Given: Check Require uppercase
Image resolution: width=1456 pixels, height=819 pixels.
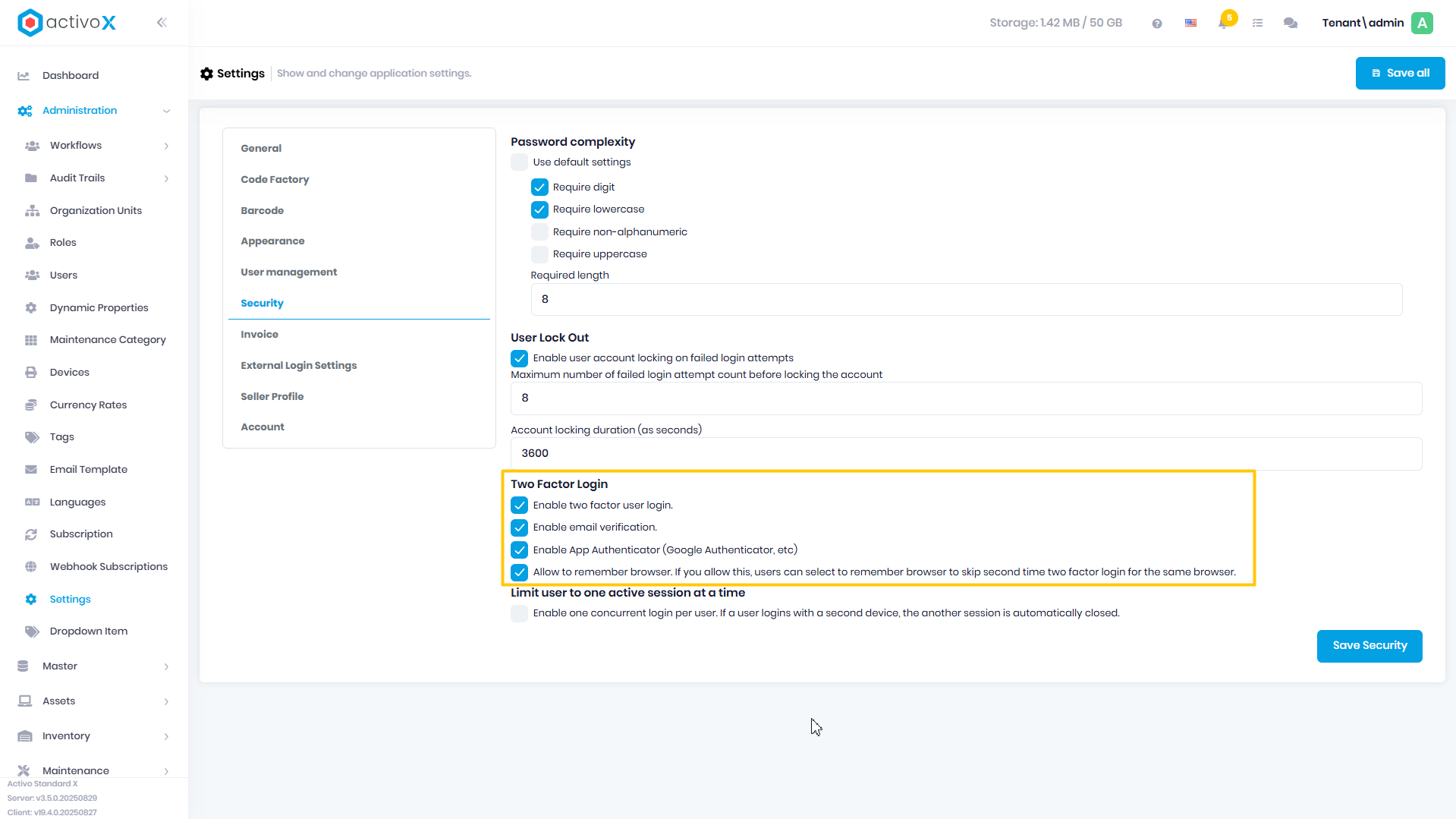Looking at the screenshot, I should 539,254.
